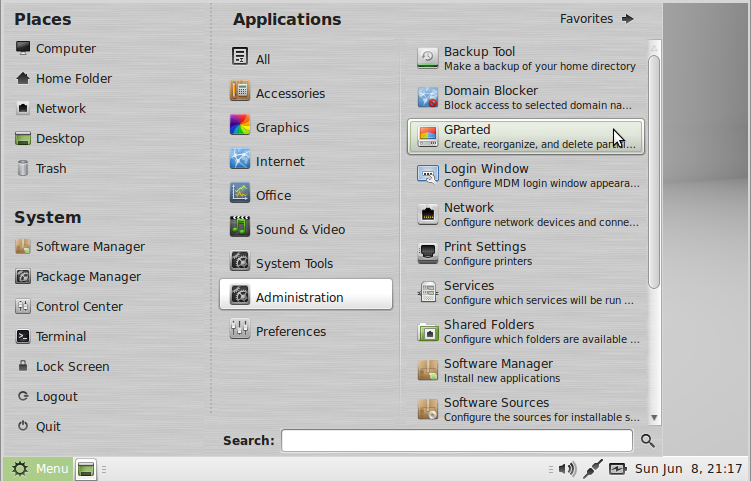This screenshot has height=481, width=751.
Task: Open the Terminal label
Action: click(61, 336)
